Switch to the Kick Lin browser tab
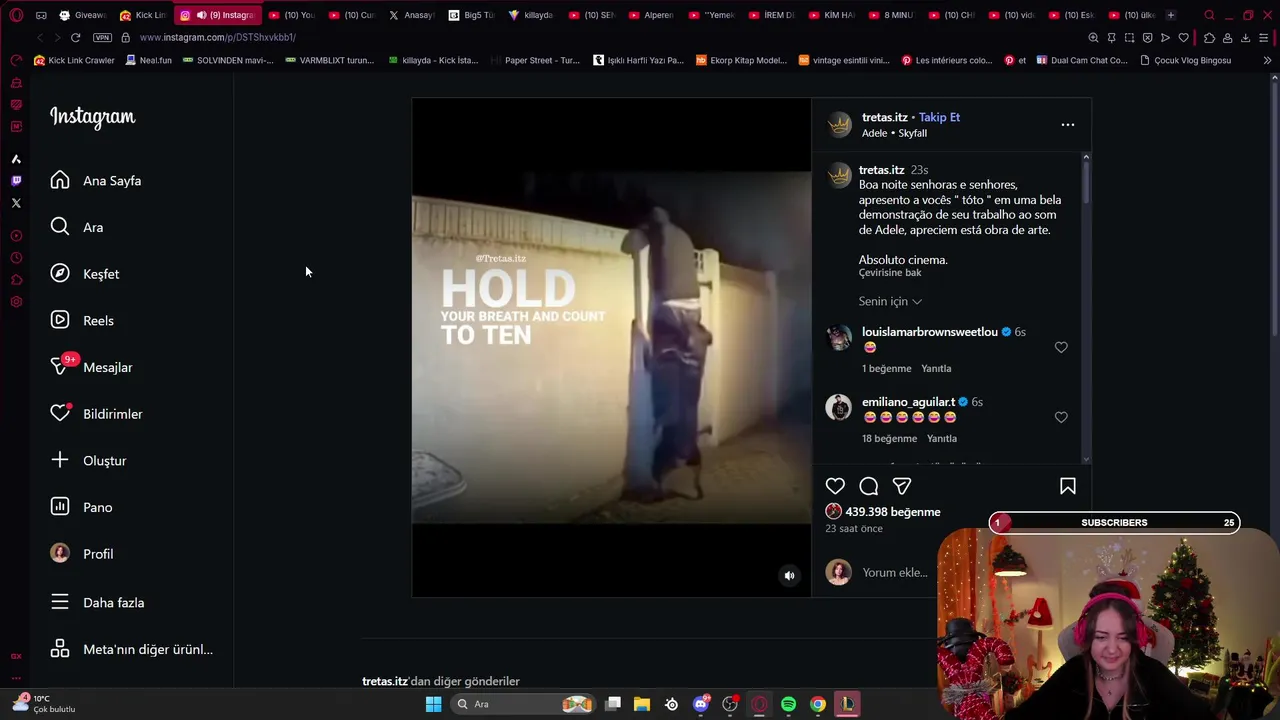 [x=143, y=15]
